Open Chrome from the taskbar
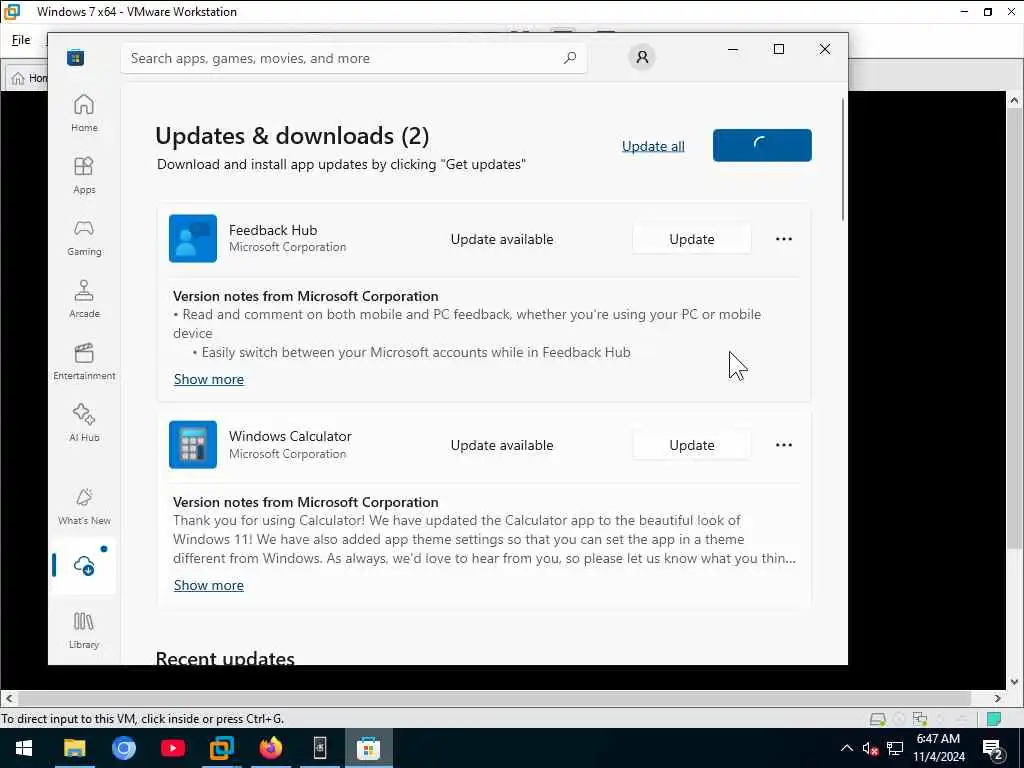Viewport: 1024px width, 768px height. 123,748
